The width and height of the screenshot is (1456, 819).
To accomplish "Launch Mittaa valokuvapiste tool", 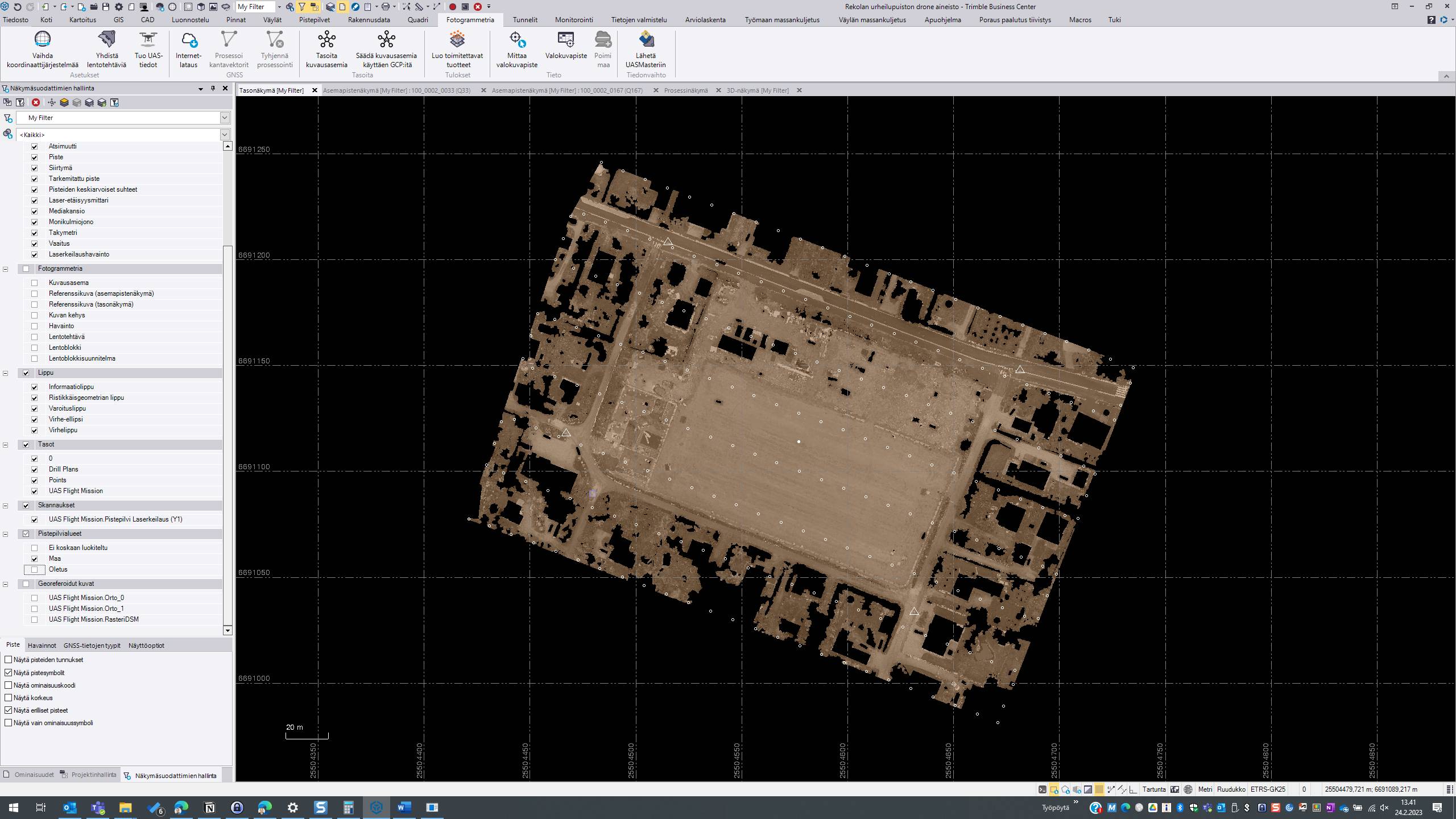I will 516,49.
